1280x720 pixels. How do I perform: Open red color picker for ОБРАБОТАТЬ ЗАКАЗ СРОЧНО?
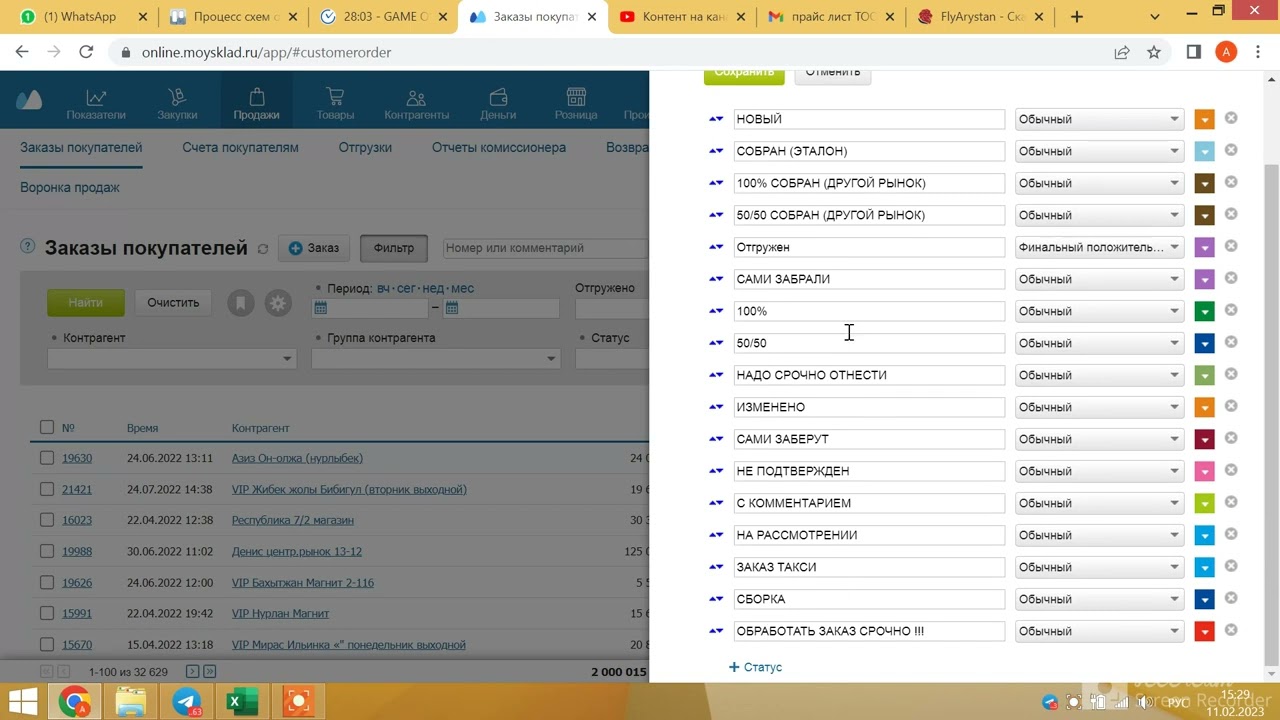pyautogui.click(x=1204, y=631)
